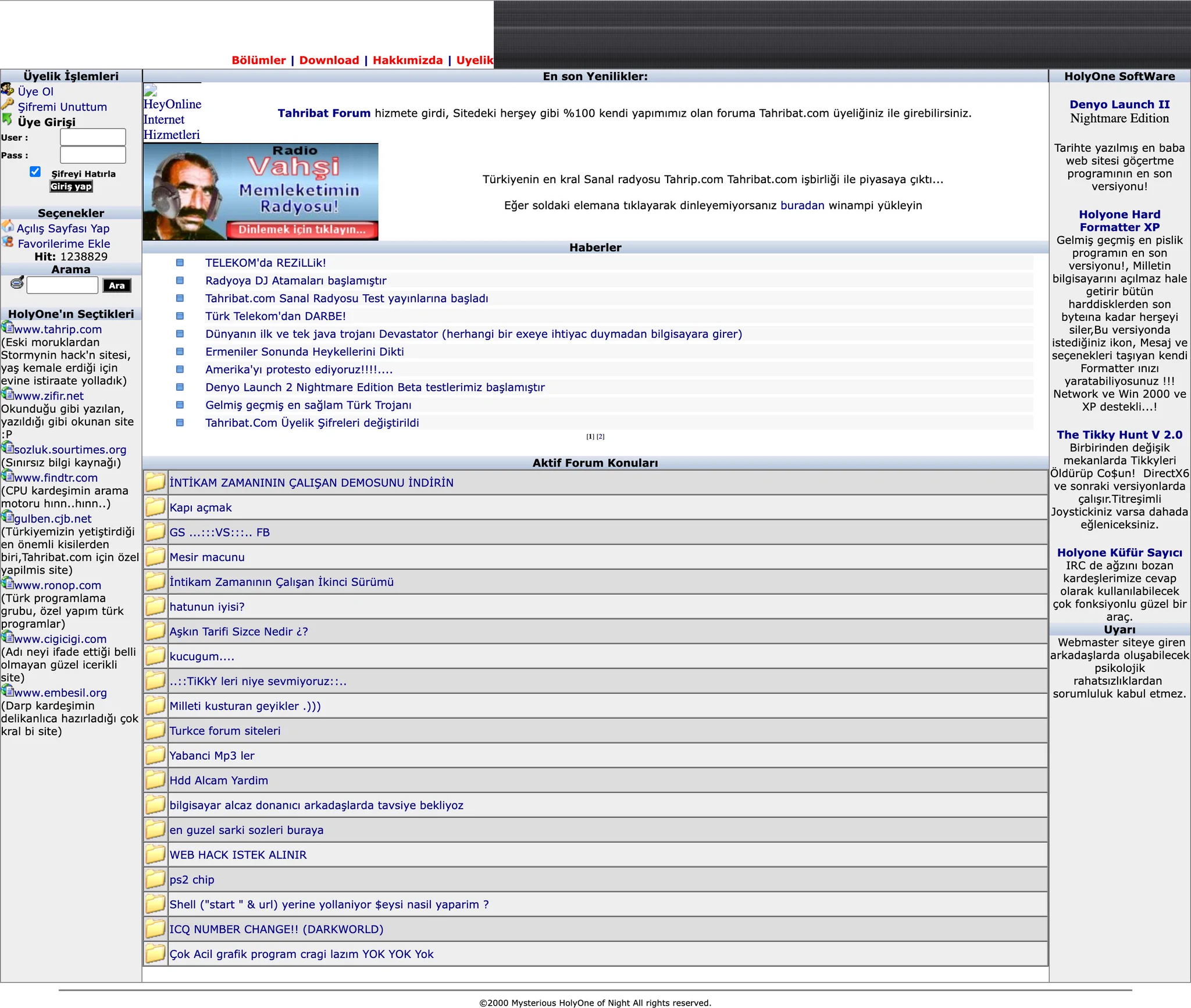The width and height of the screenshot is (1191, 1008).
Task: Click the web page icon beside www.findtr.com
Action: pos(7,476)
